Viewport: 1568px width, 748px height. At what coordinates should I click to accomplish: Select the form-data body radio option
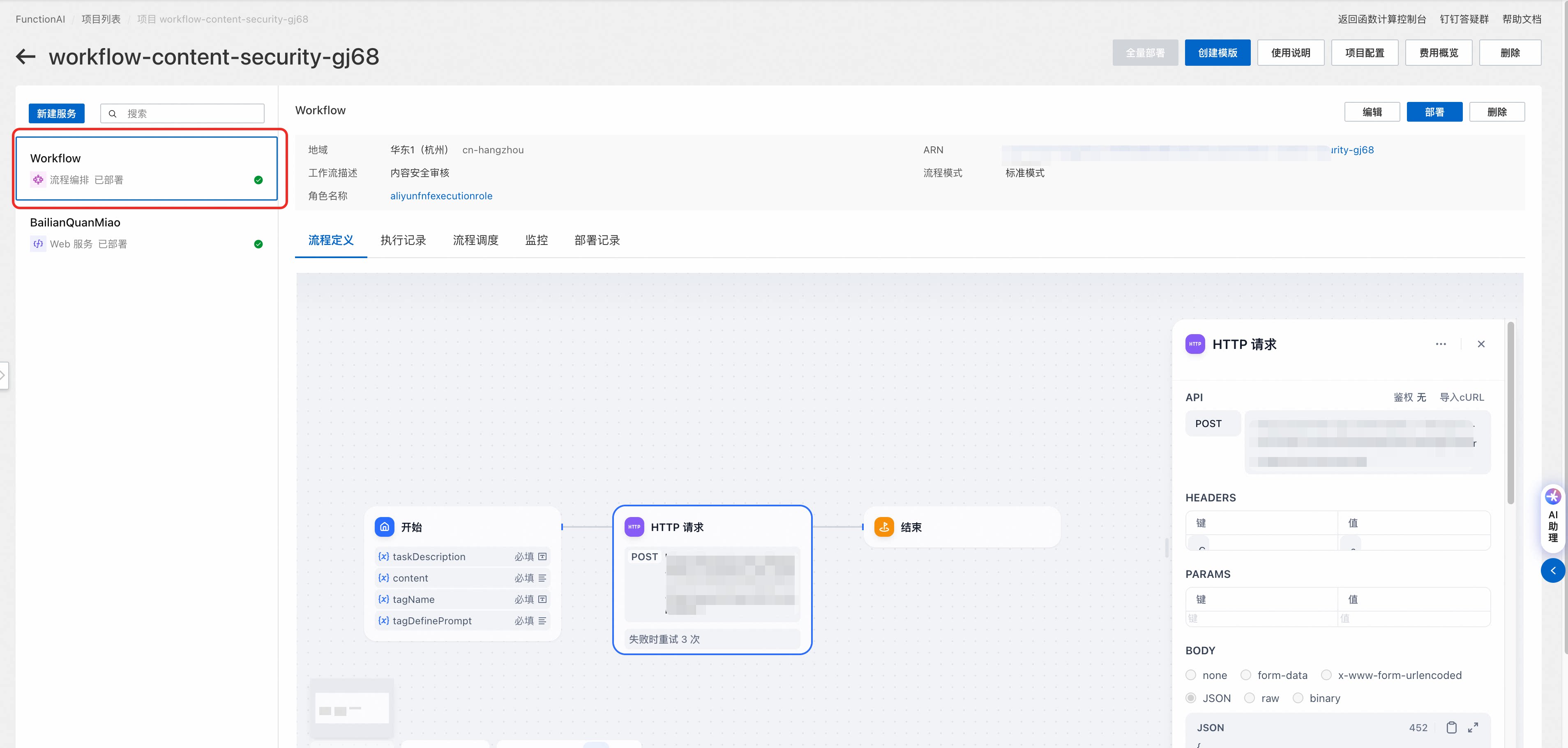click(x=1246, y=675)
